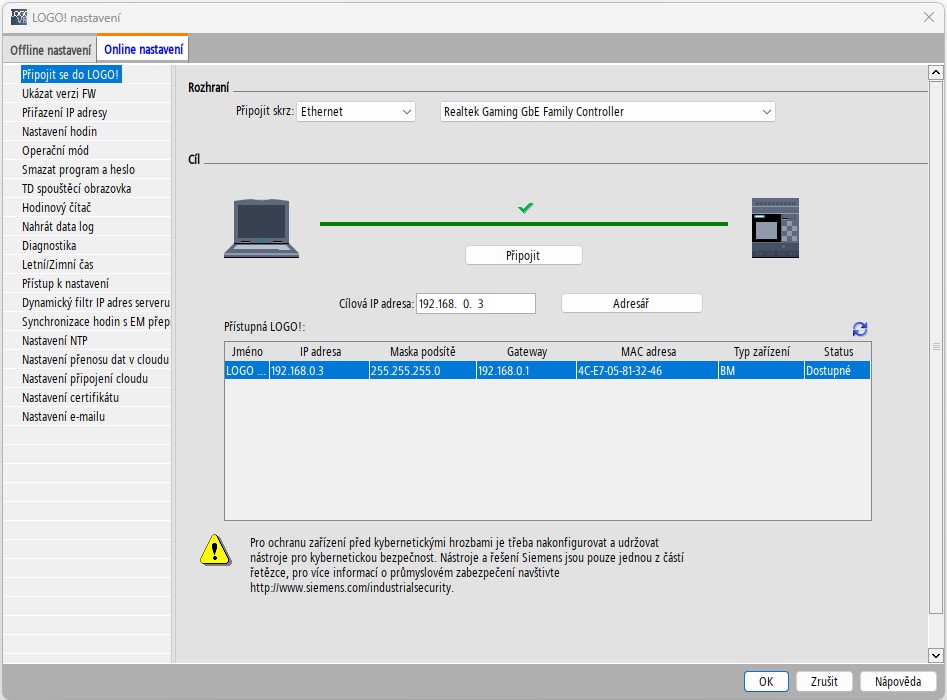
Task: Click the Typ zařízení column header
Action: (x=762, y=352)
